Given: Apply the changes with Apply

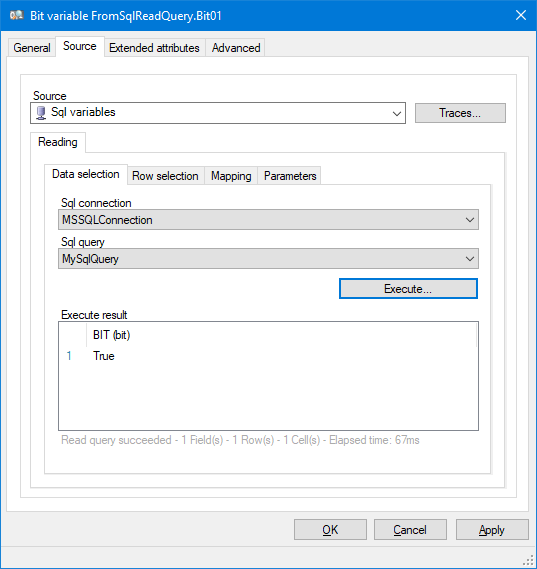Looking at the screenshot, I should pyautogui.click(x=492, y=530).
